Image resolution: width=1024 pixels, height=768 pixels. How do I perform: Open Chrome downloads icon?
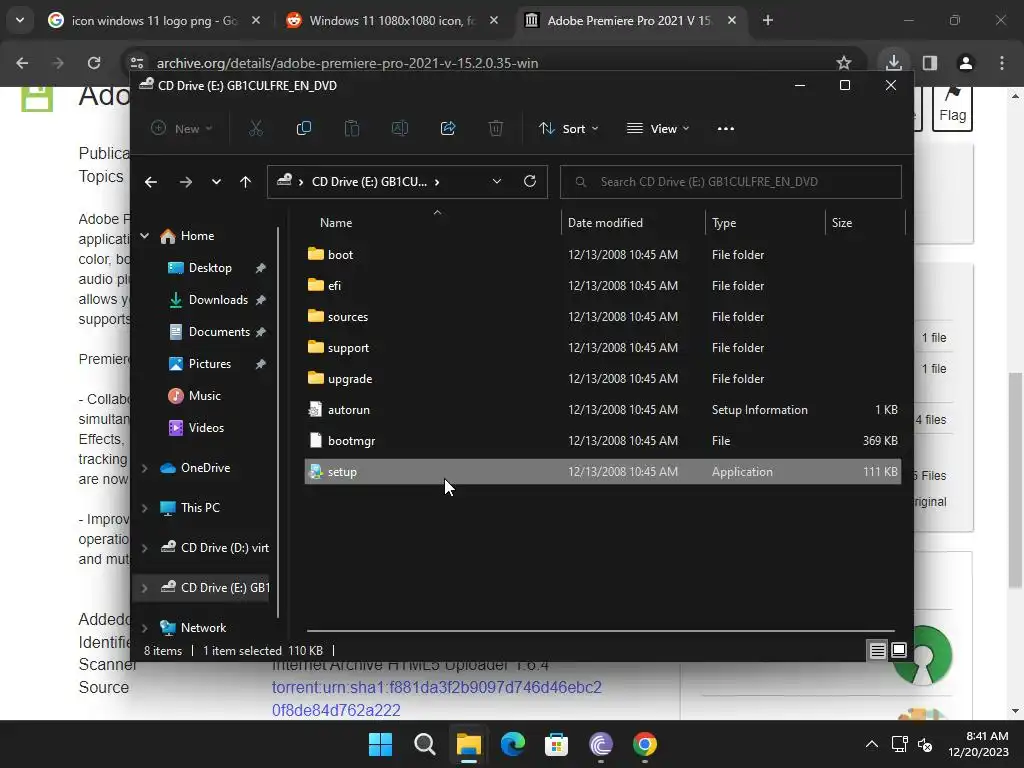point(893,63)
